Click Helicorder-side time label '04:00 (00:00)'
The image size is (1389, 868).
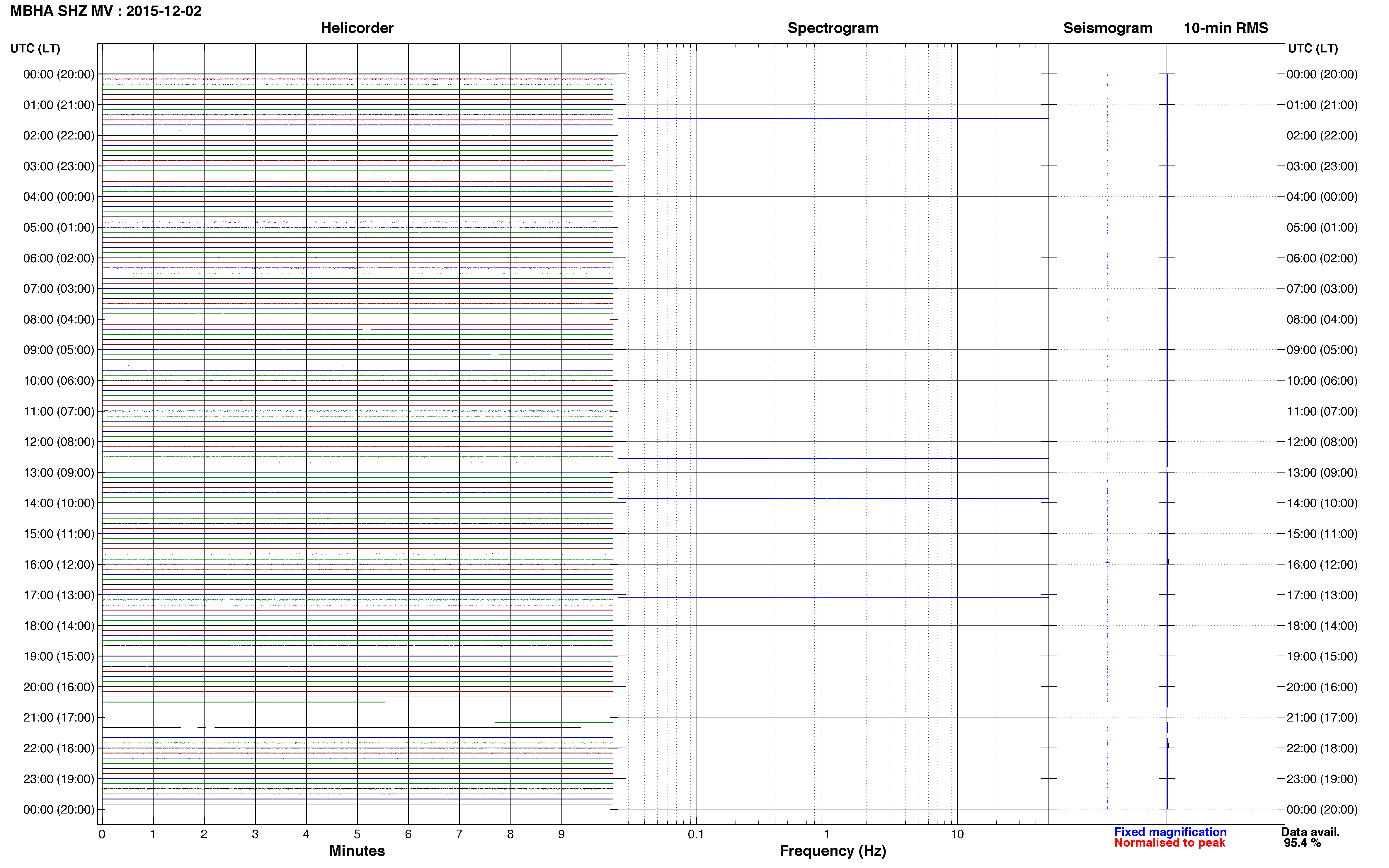click(59, 197)
